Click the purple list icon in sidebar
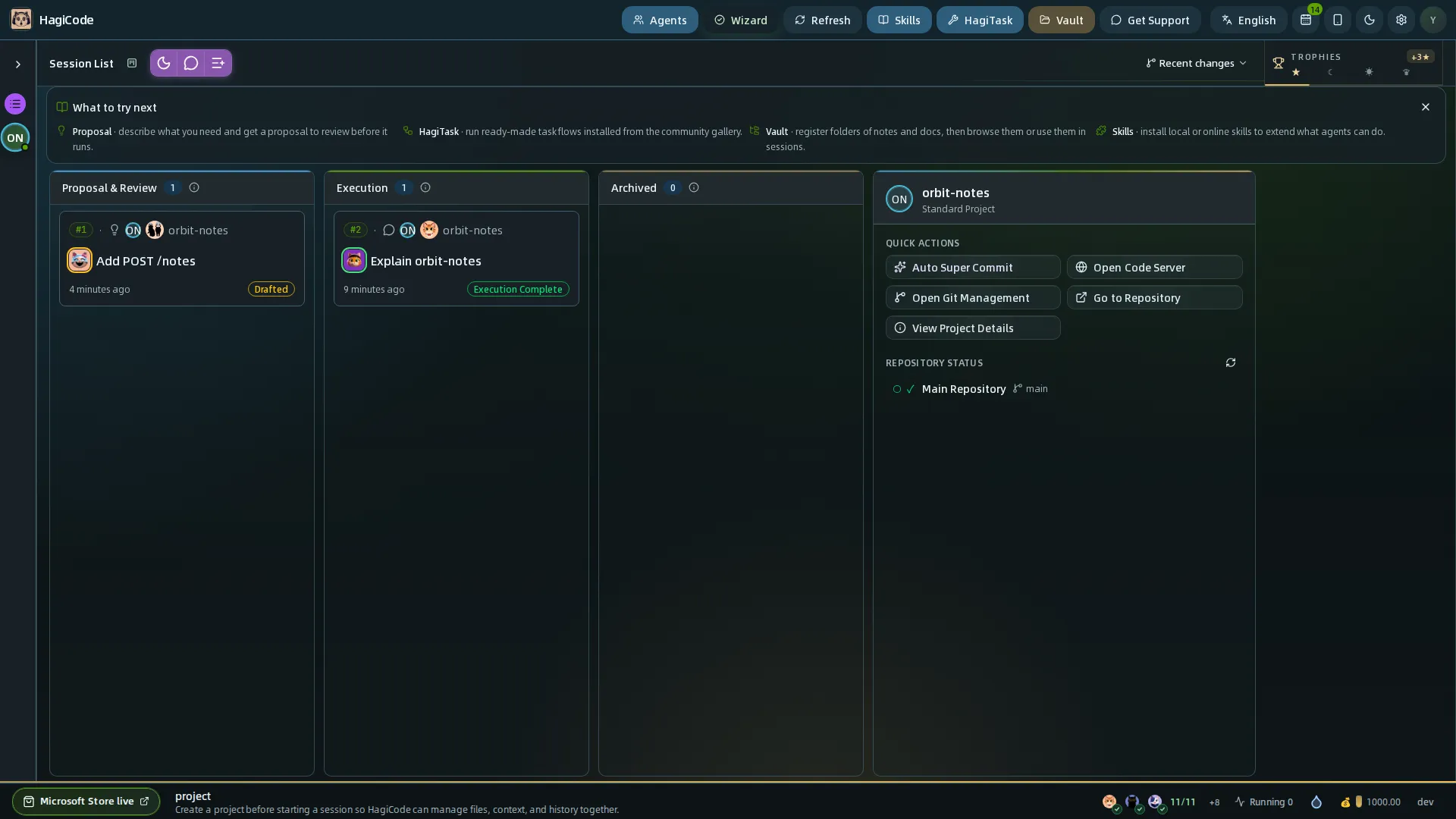 (15, 104)
